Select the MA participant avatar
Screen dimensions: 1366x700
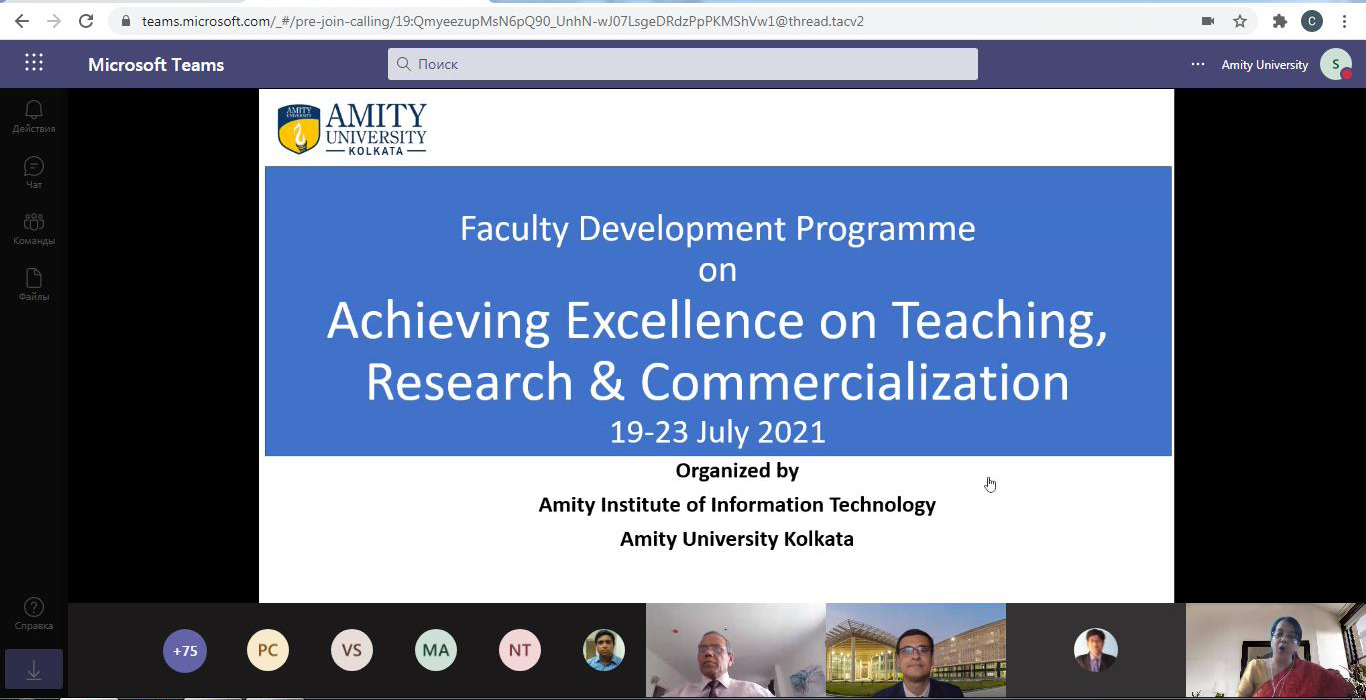436,650
